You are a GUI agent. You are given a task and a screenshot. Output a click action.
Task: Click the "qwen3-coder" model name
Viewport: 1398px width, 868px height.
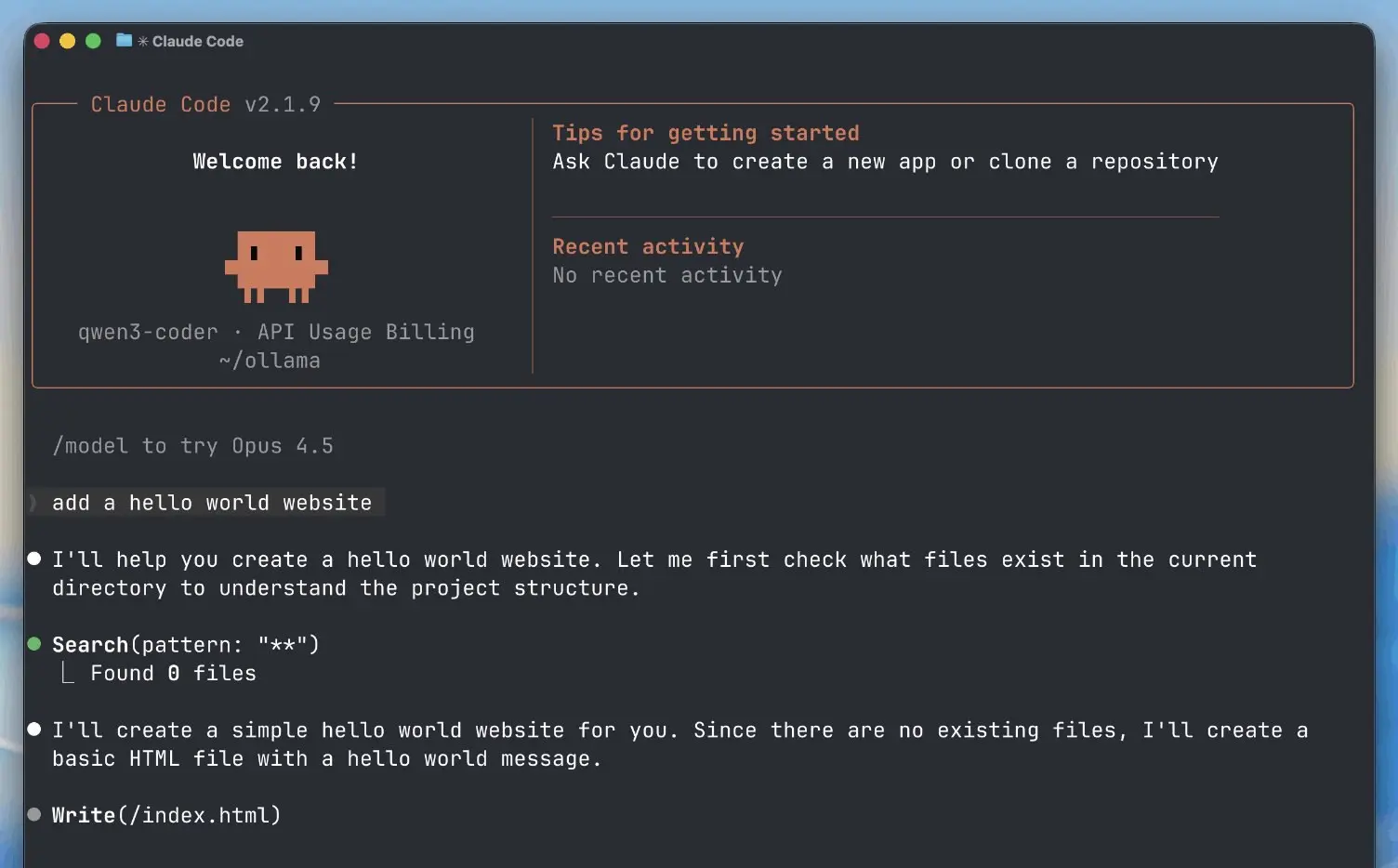coord(148,332)
